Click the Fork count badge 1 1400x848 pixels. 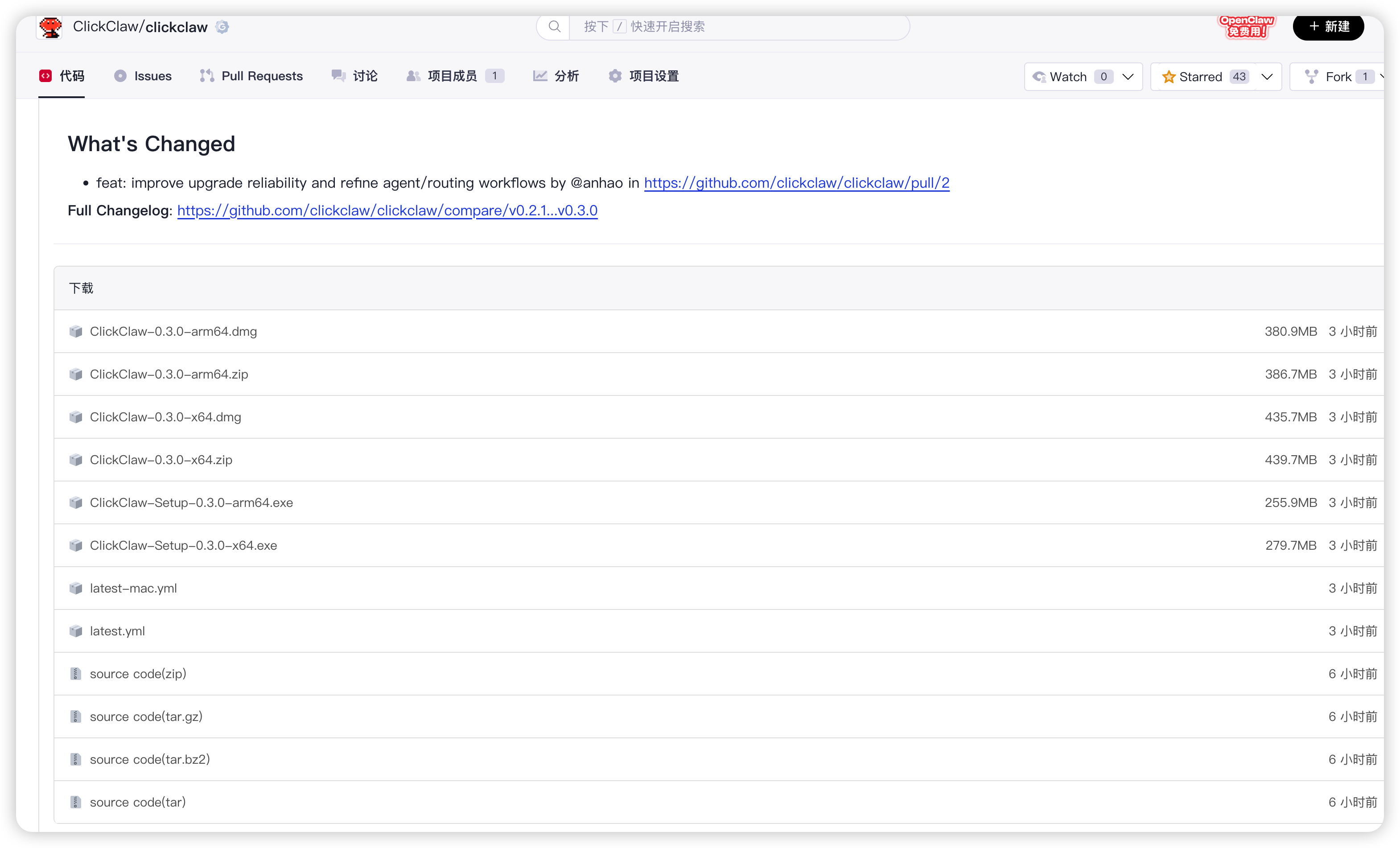click(1365, 77)
